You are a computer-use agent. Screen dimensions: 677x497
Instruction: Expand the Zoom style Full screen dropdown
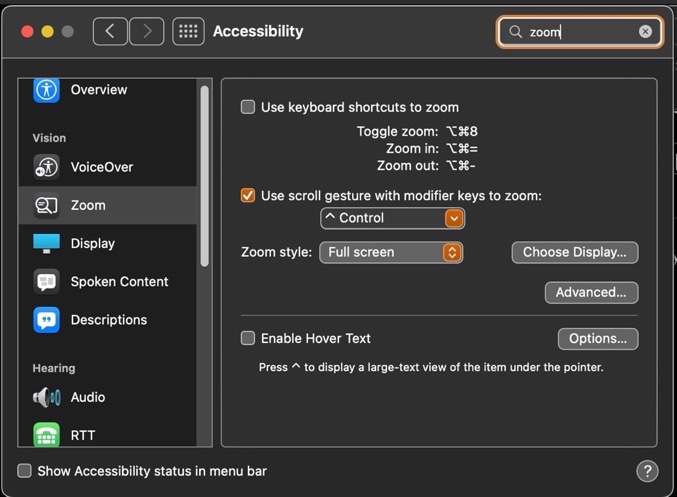pyautogui.click(x=391, y=252)
